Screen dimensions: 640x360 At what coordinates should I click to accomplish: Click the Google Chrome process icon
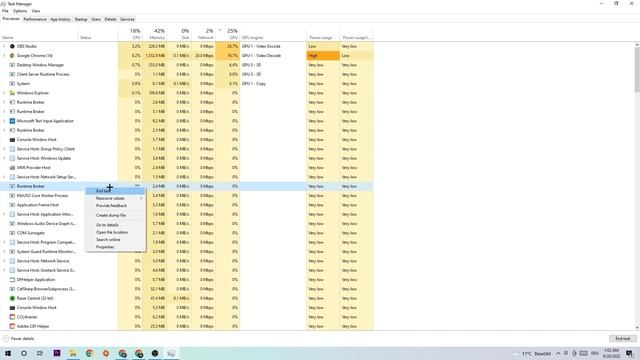click(x=12, y=56)
